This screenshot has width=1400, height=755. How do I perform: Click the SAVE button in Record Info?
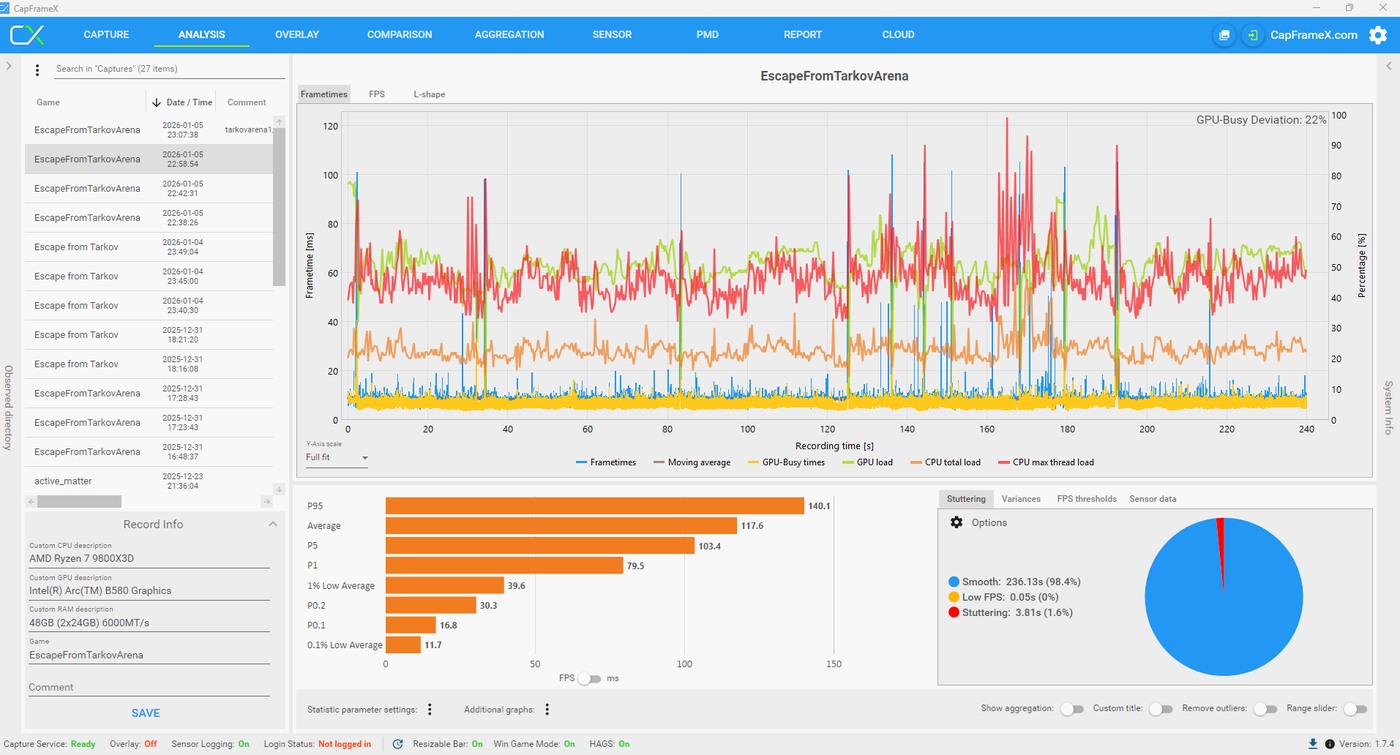(146, 713)
